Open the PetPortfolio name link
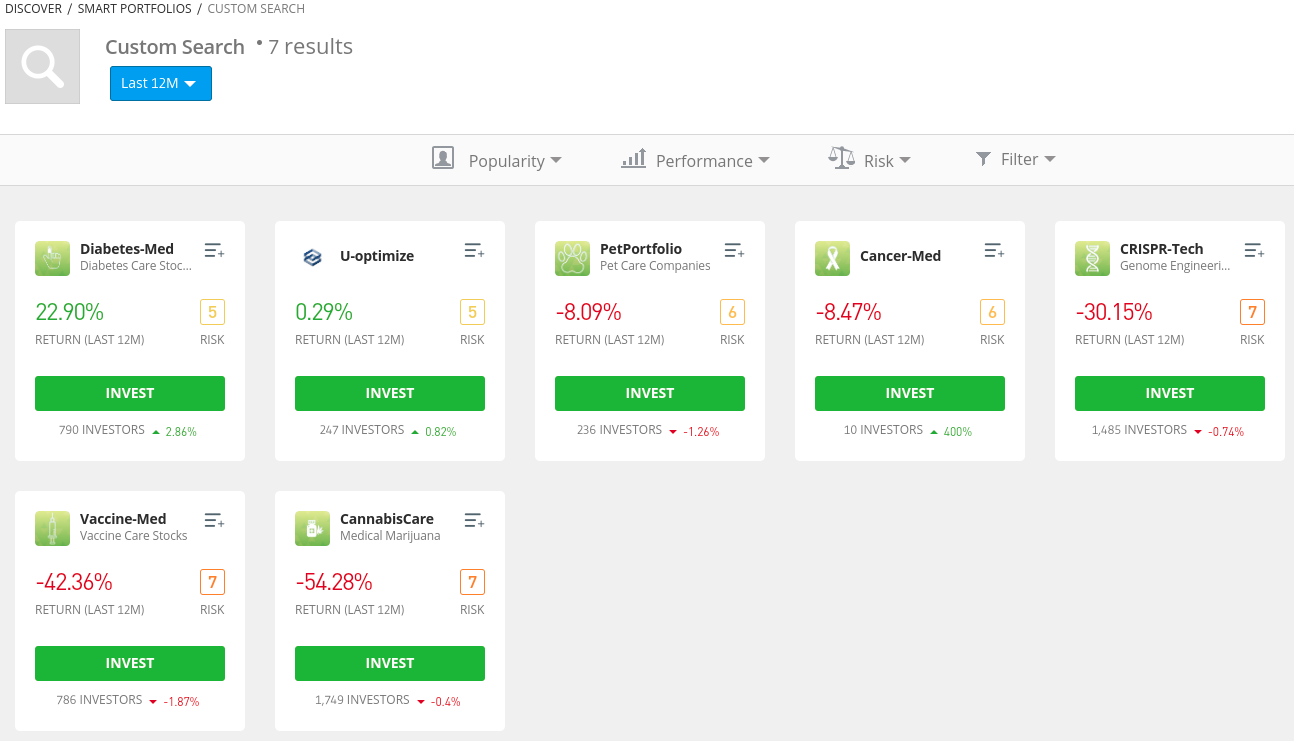 click(x=641, y=249)
